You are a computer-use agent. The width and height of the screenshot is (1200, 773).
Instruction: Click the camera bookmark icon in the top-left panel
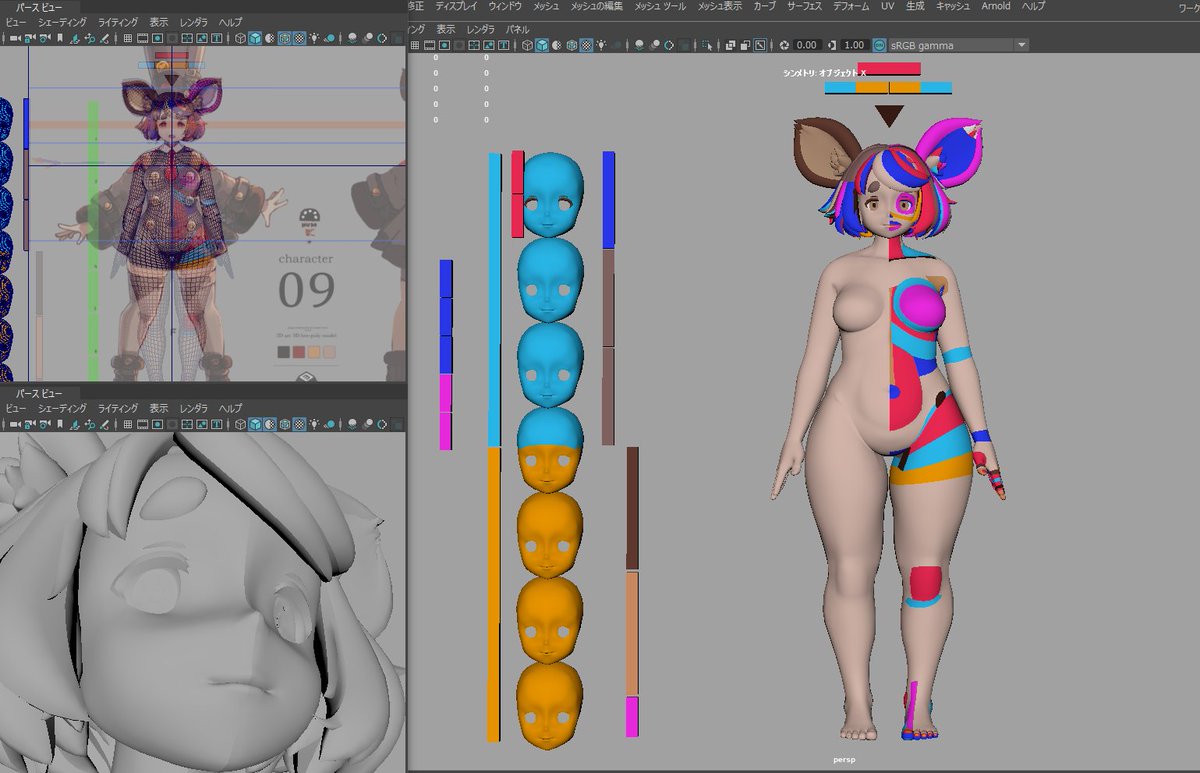click(x=60, y=38)
